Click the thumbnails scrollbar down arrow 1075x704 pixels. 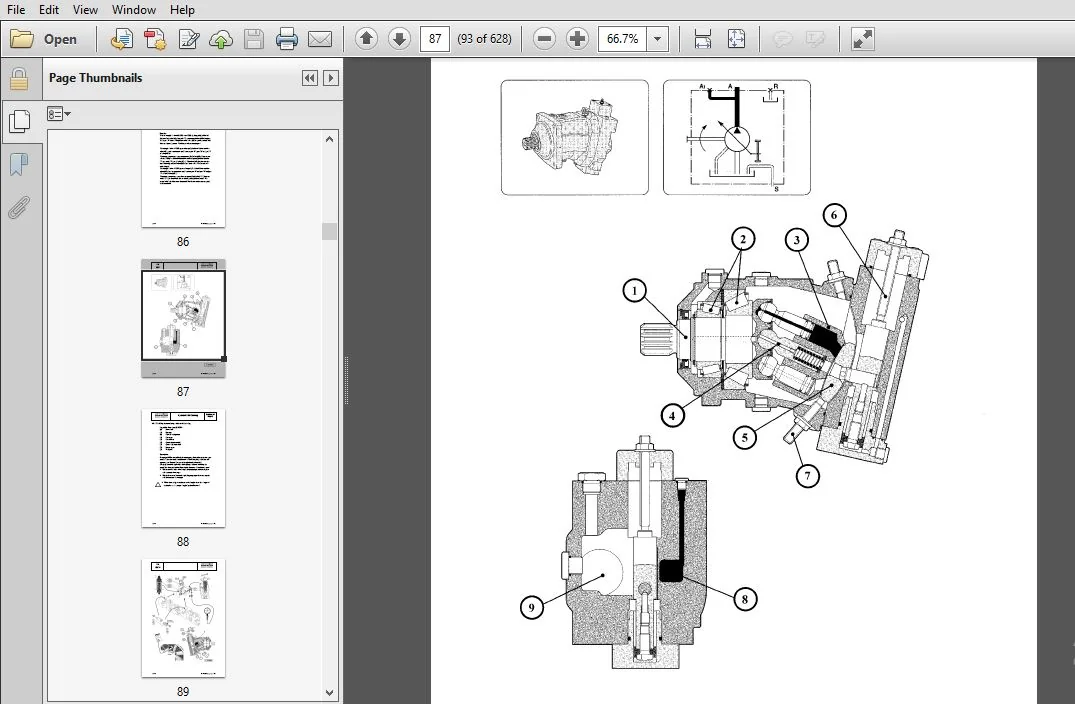[x=330, y=693]
